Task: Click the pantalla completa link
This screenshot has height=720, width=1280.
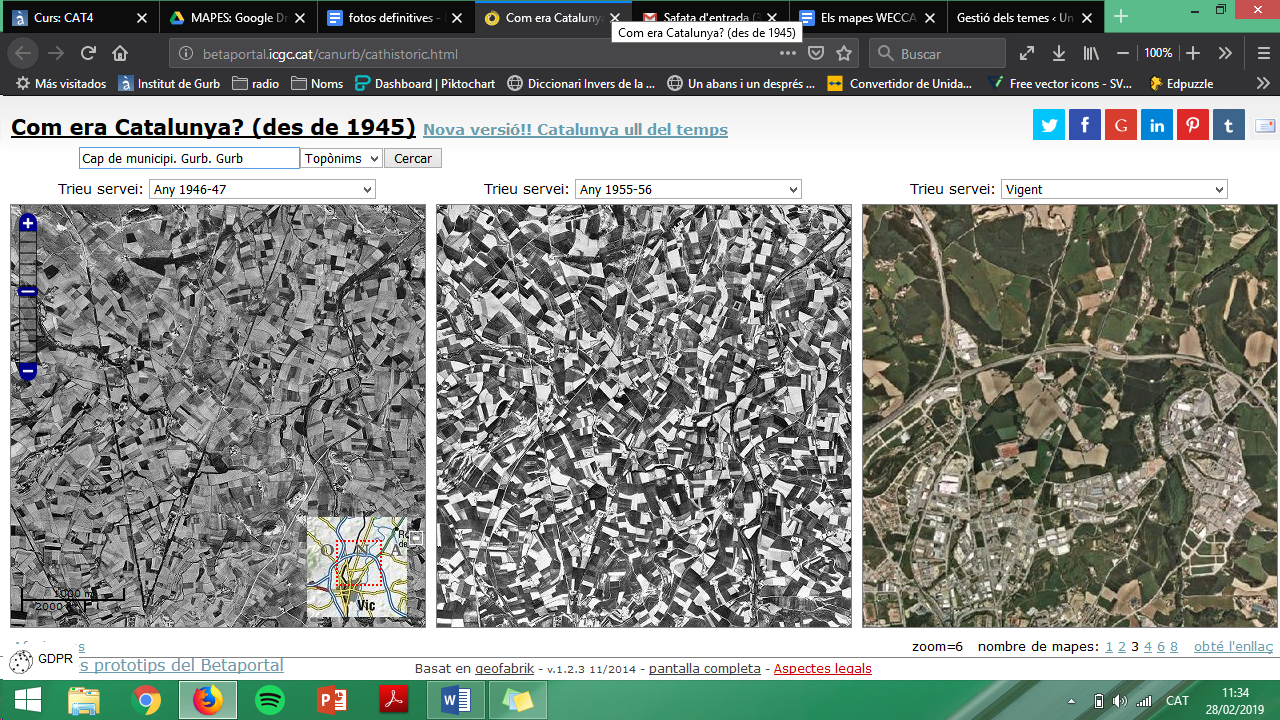Action: click(x=705, y=668)
